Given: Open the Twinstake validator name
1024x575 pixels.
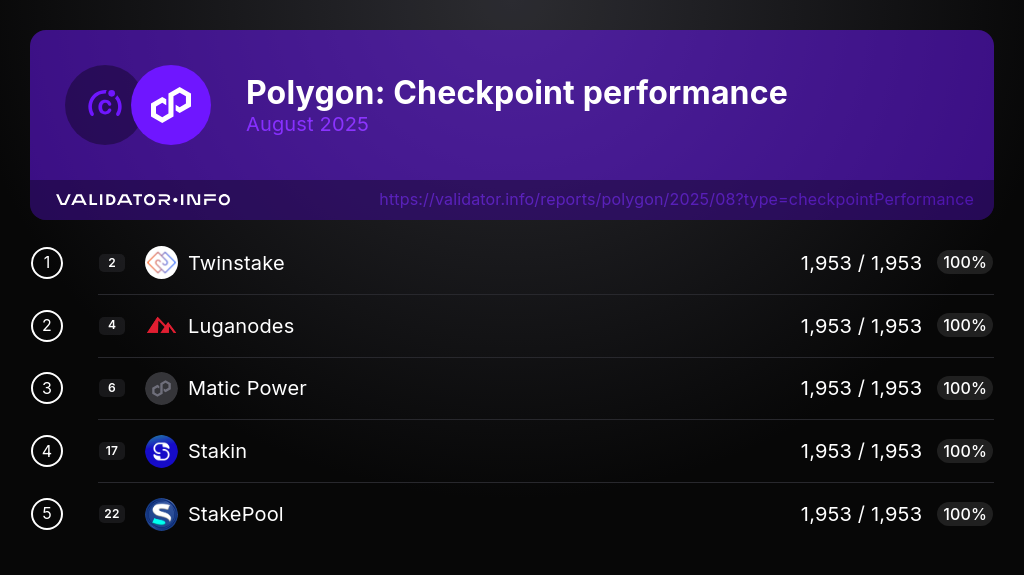Looking at the screenshot, I should click(x=236, y=263).
